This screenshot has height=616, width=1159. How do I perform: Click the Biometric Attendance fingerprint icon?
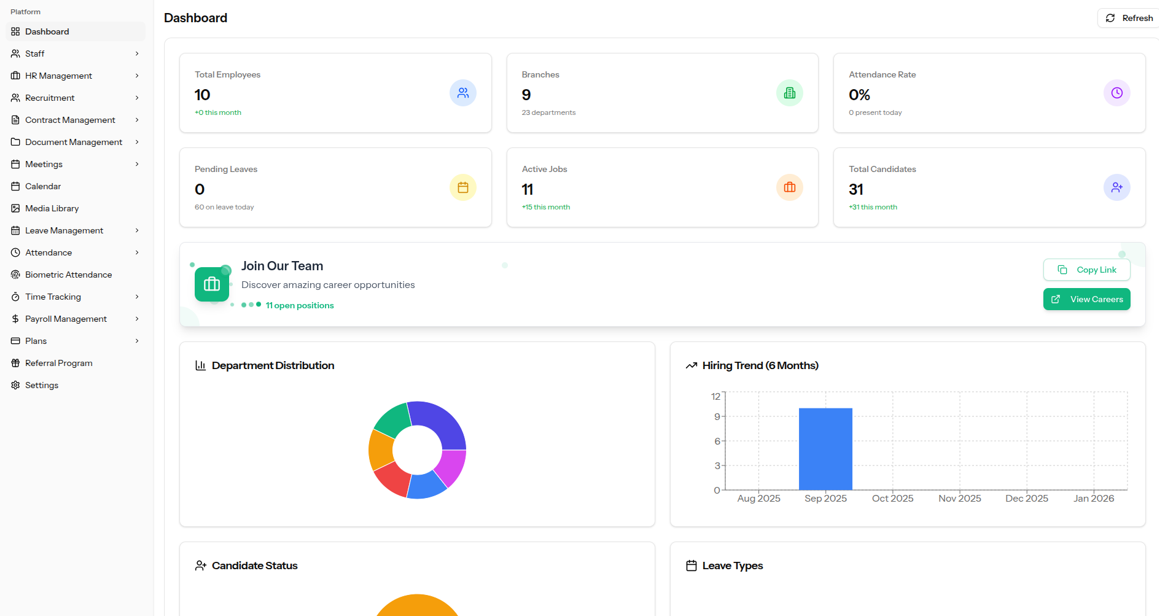[15, 275]
